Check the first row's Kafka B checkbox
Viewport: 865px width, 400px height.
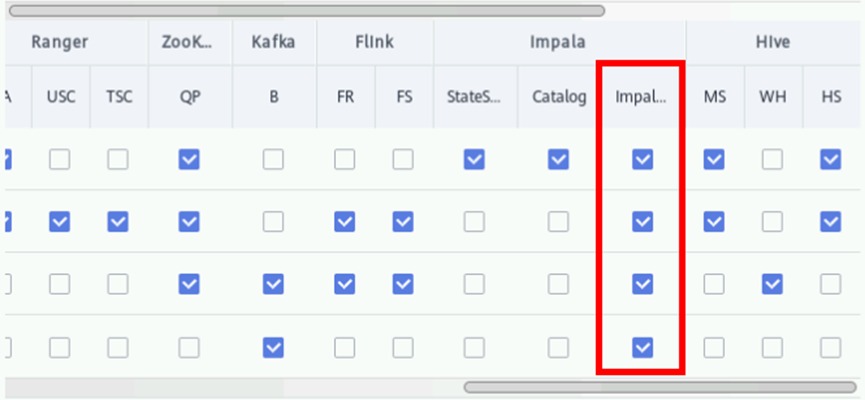click(273, 159)
